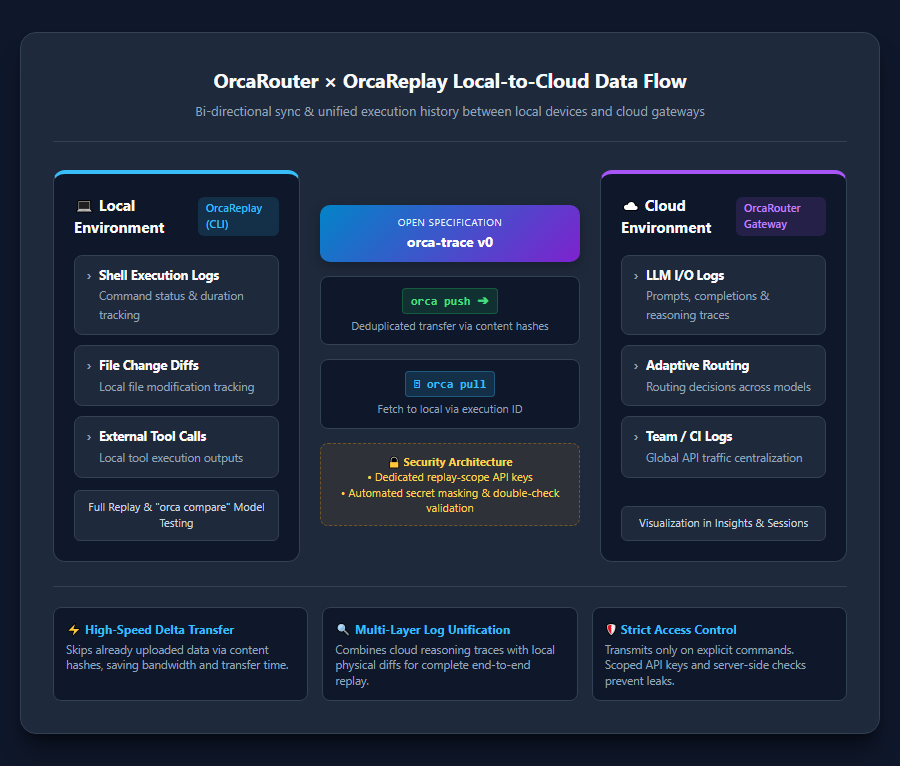Click "Command status & duration tracking" description
This screenshot has height=766, width=900.
coord(171,305)
